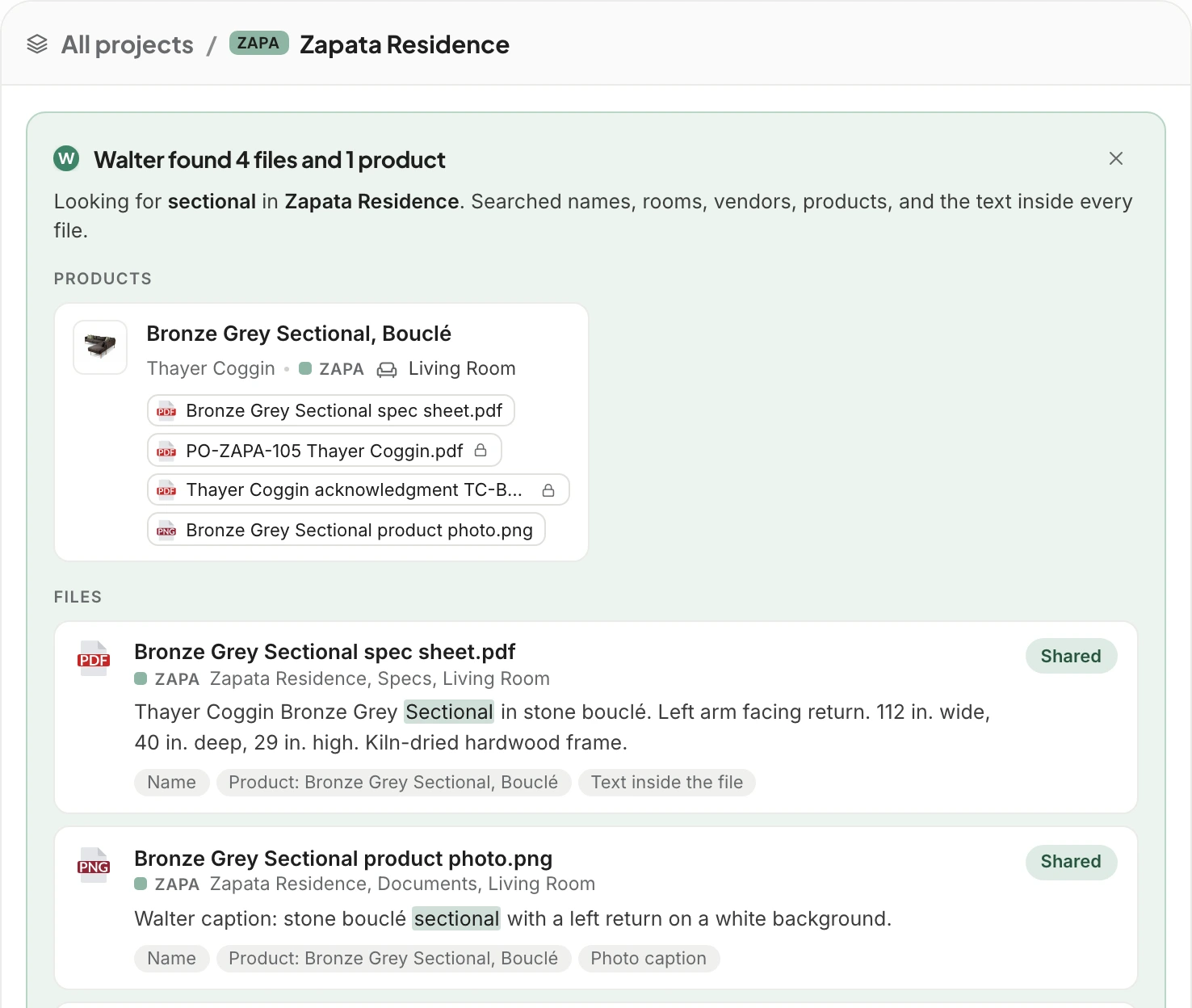Click the Photo caption tag
Screen dimensions: 1192x1008
(x=648, y=958)
